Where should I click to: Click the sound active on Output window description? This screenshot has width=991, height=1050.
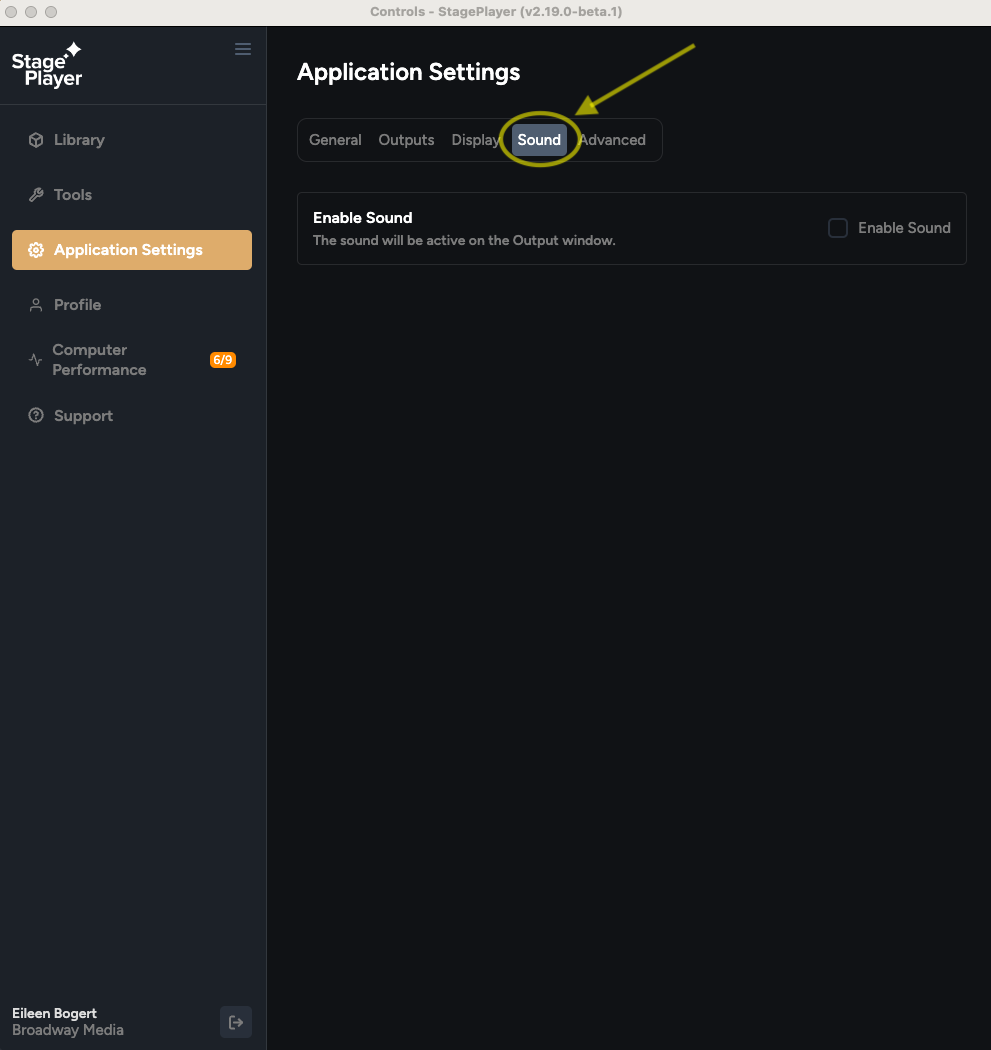tap(464, 240)
